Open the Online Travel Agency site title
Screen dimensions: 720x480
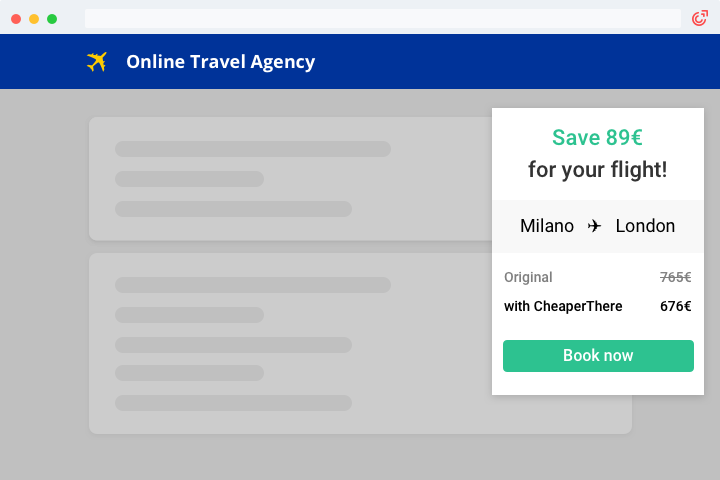point(220,62)
